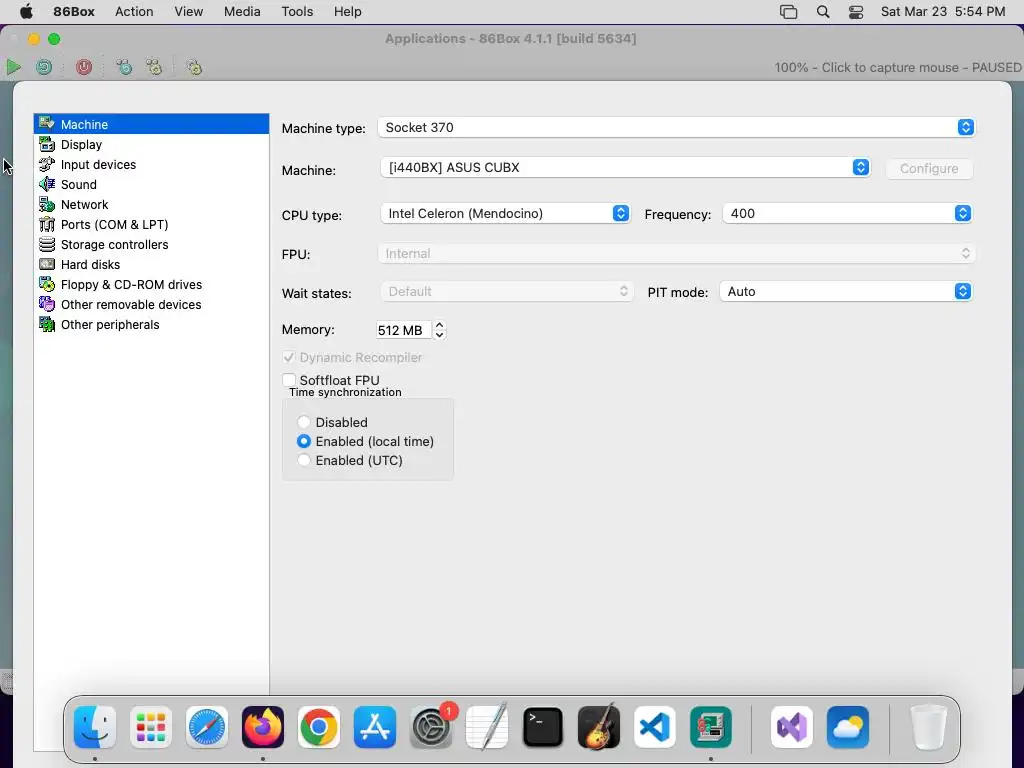
Task: Select Enabled (local time) radio button
Action: 304,441
